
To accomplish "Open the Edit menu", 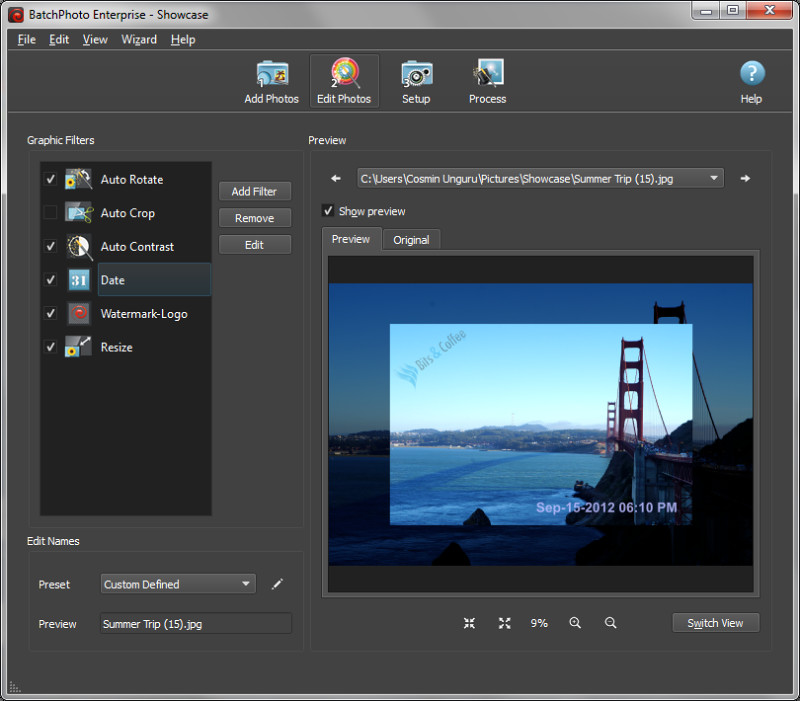I will (x=59, y=39).
